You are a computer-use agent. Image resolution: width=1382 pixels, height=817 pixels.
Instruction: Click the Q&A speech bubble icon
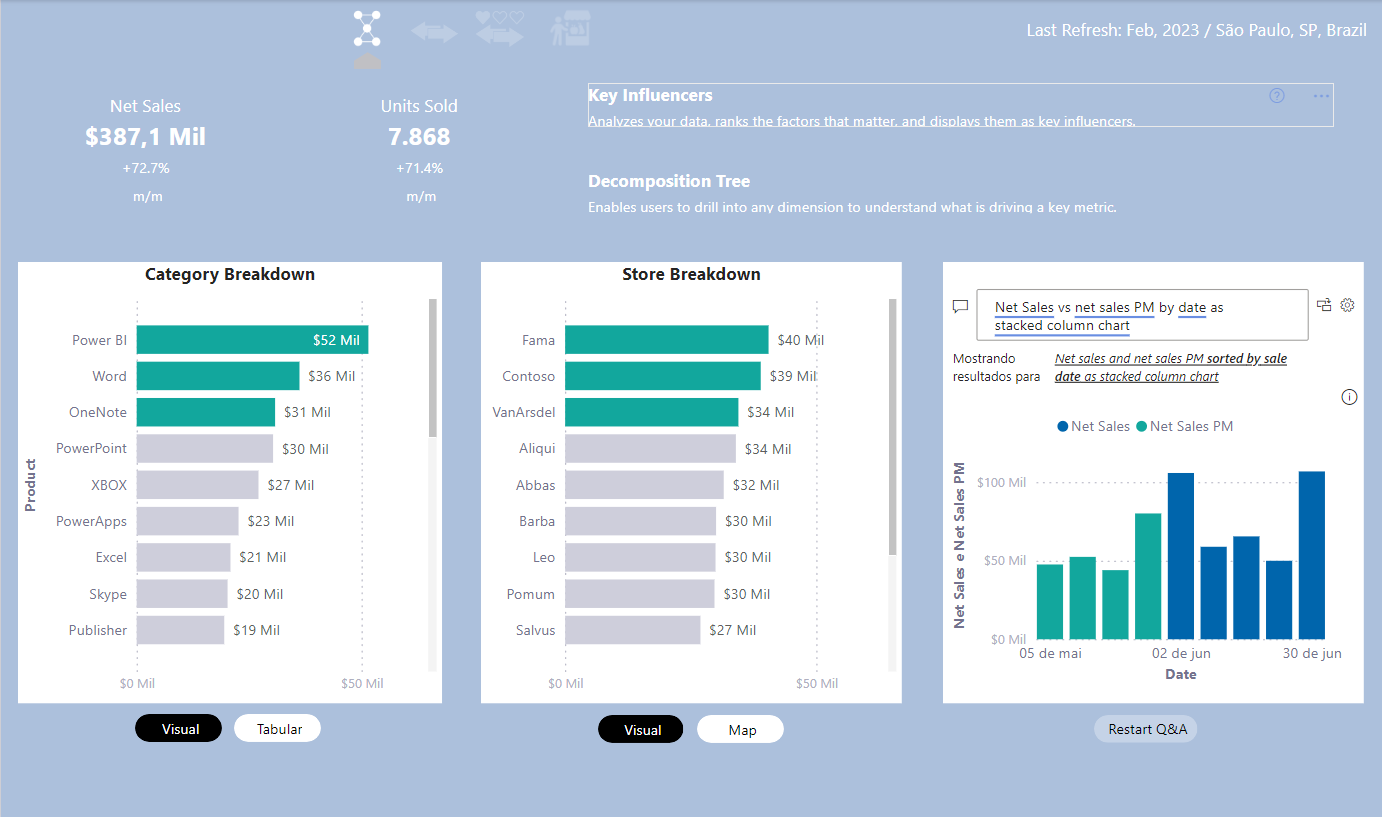coord(960,306)
